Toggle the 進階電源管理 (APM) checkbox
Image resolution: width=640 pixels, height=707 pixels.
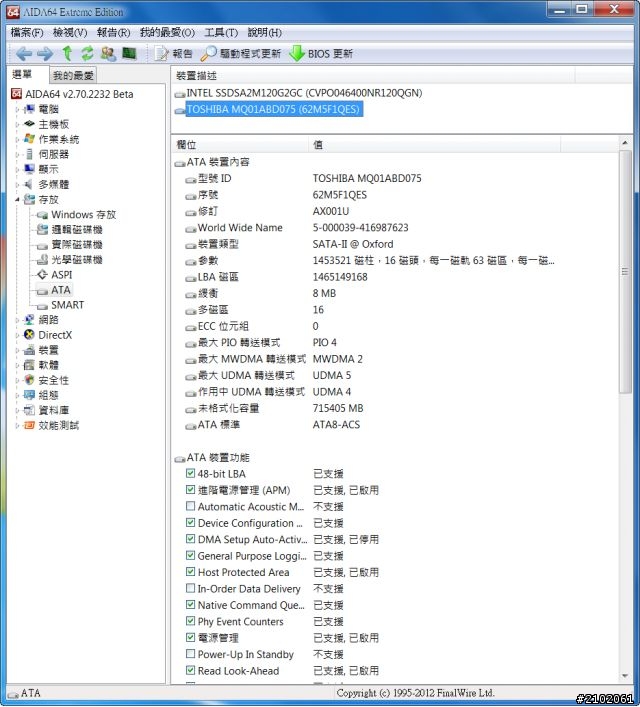point(190,490)
